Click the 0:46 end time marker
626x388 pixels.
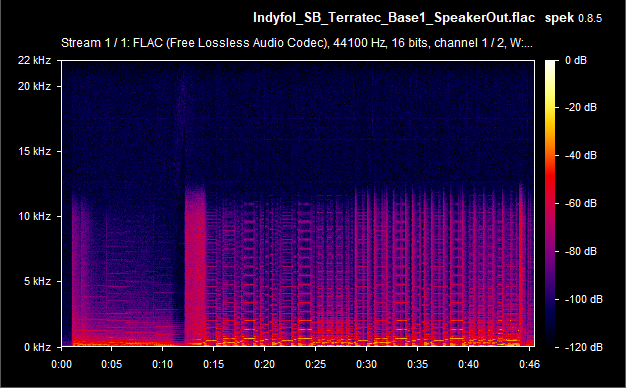[529, 364]
